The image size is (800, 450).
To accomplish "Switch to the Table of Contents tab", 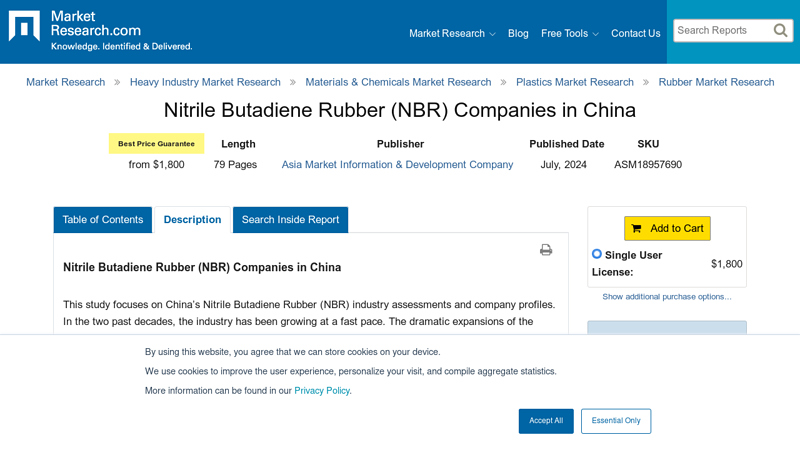I will pyautogui.click(x=103, y=219).
